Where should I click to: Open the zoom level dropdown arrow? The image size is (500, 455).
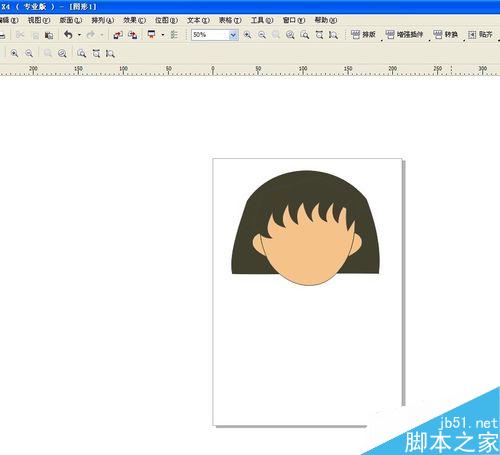pos(233,35)
